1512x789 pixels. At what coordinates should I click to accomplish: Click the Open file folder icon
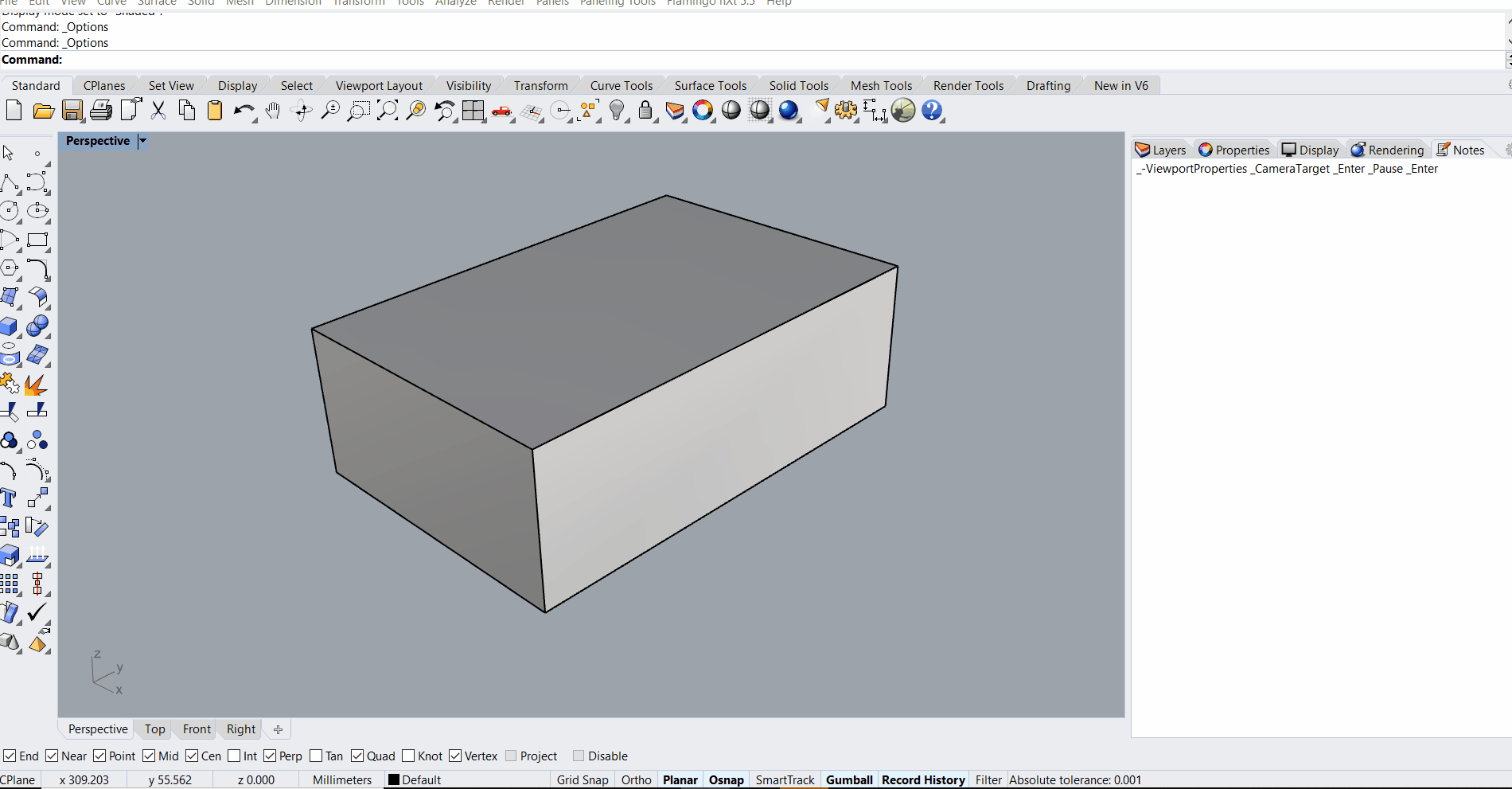pyautogui.click(x=44, y=111)
